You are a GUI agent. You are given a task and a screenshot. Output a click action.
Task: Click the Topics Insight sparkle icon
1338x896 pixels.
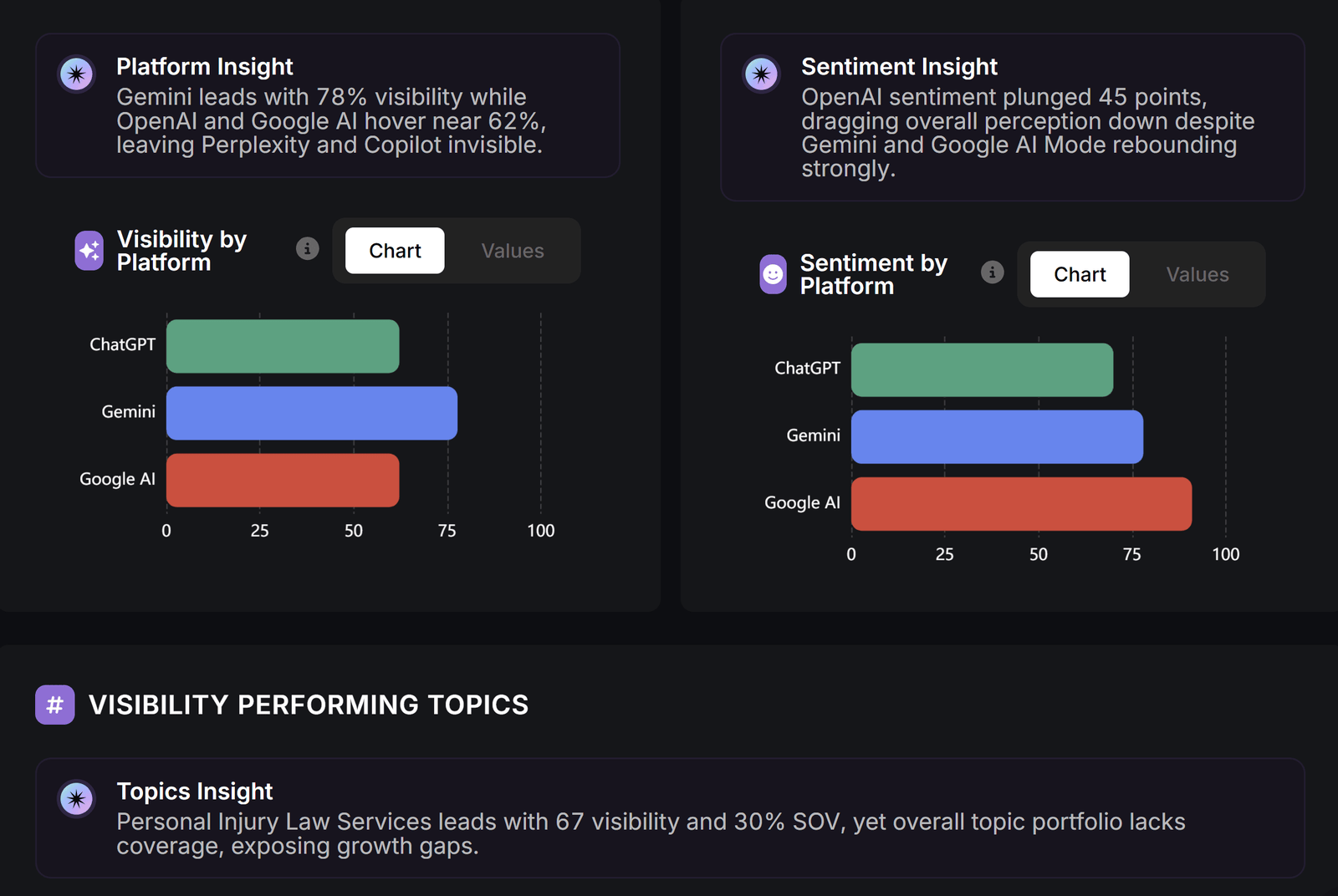(x=76, y=799)
